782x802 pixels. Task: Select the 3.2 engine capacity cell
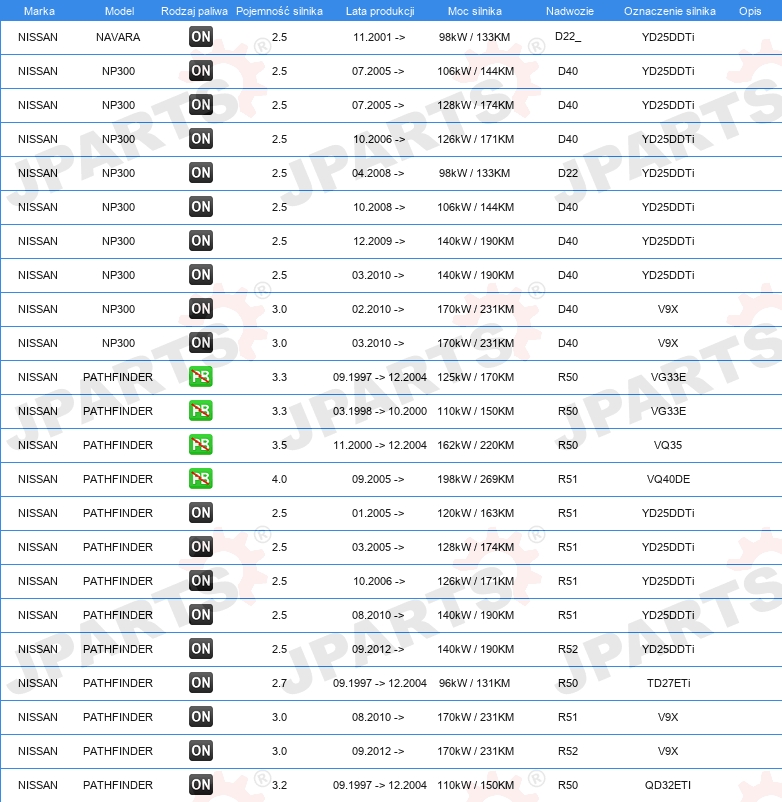click(x=279, y=785)
